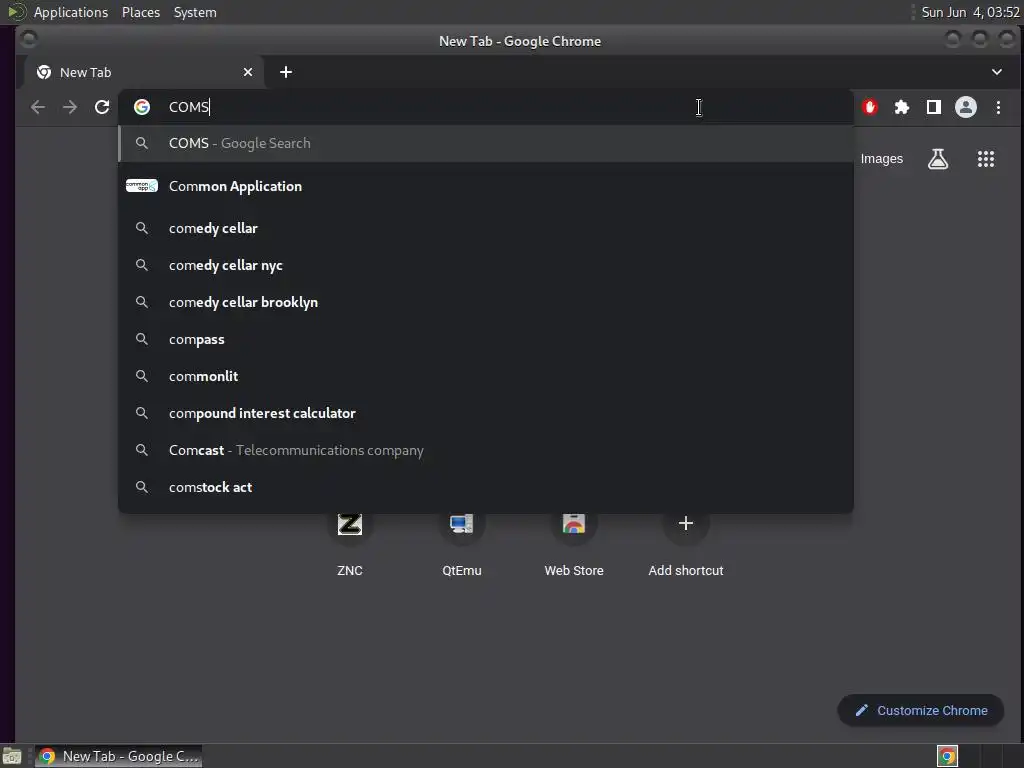This screenshot has width=1024, height=768.
Task: Click search icon beside comstock act
Action: pyautogui.click(x=142, y=487)
